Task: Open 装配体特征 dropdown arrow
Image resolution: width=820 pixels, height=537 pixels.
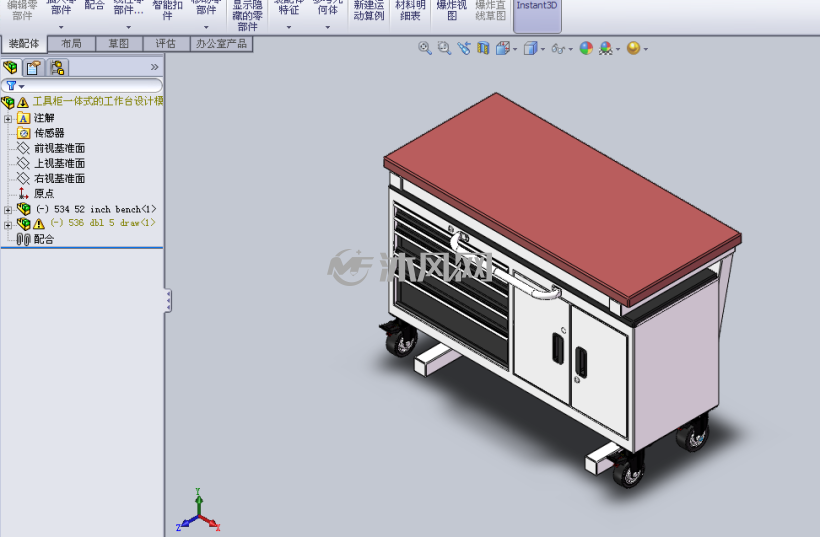Action: [289, 27]
